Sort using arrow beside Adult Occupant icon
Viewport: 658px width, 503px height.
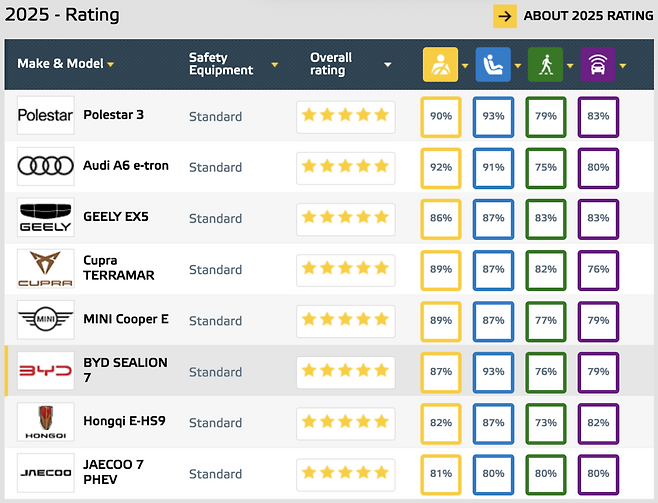pos(465,65)
